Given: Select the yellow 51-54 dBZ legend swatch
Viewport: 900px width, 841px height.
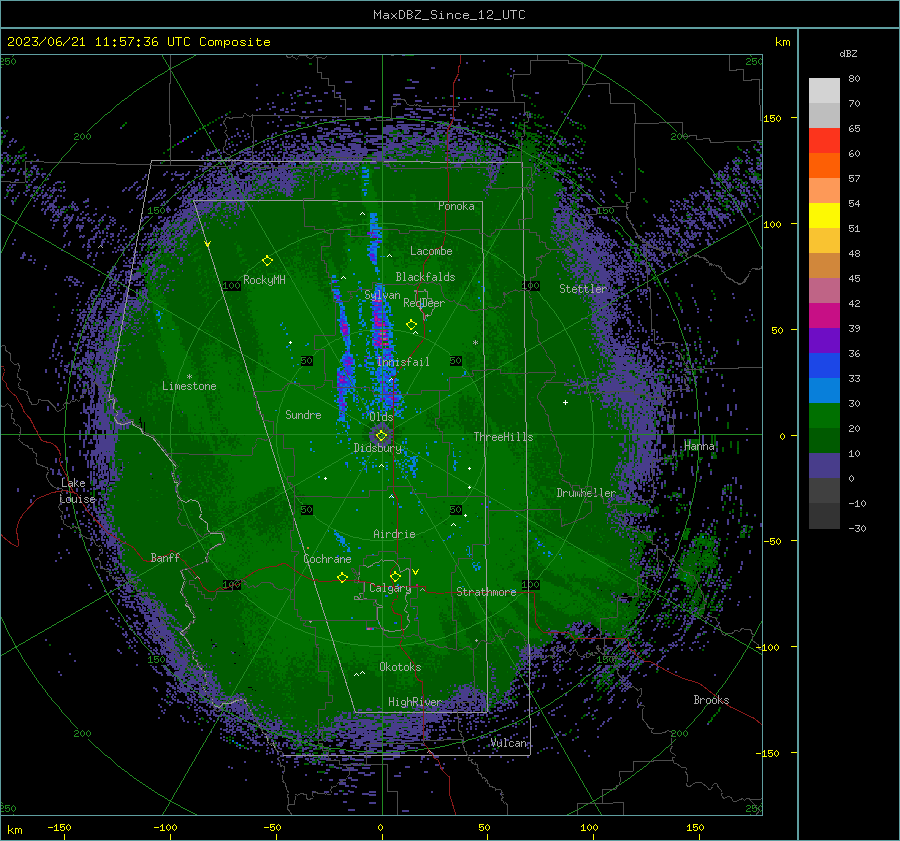Looking at the screenshot, I should (824, 215).
